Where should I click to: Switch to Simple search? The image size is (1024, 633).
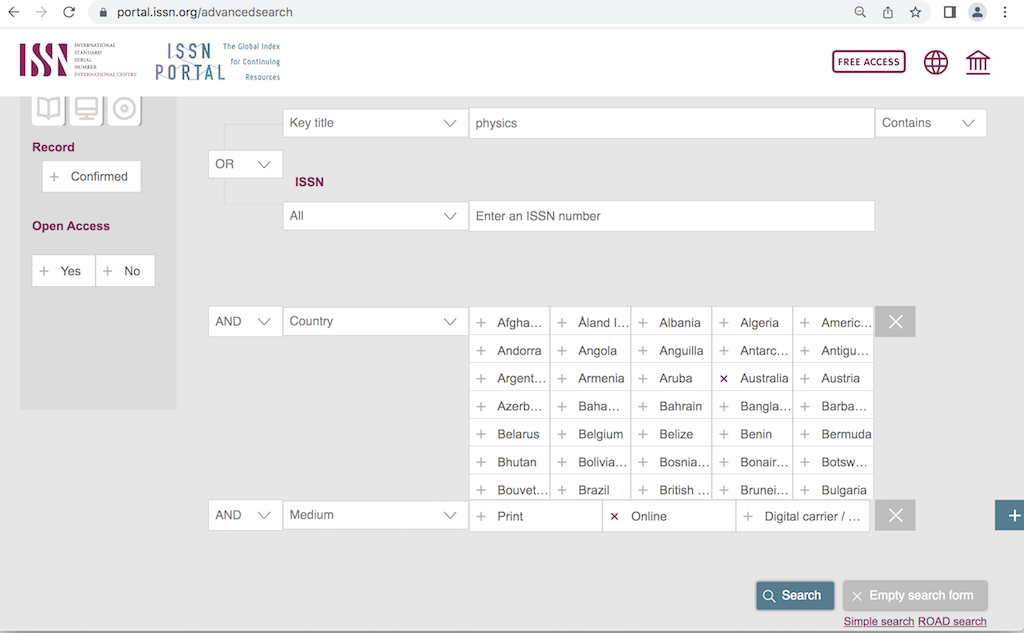[x=878, y=621]
